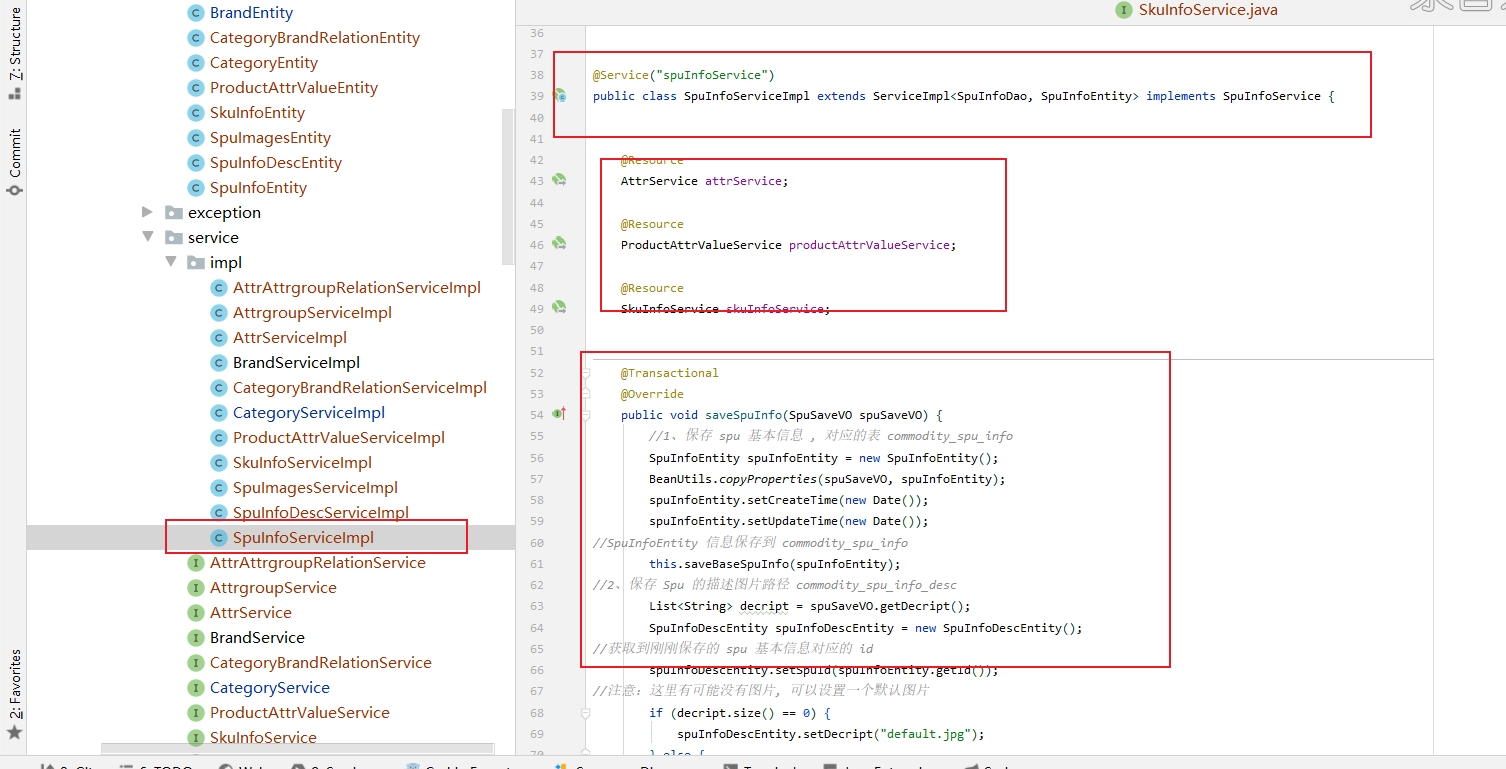Open the Favorites star icon
1506x769 pixels.
pos(14,732)
